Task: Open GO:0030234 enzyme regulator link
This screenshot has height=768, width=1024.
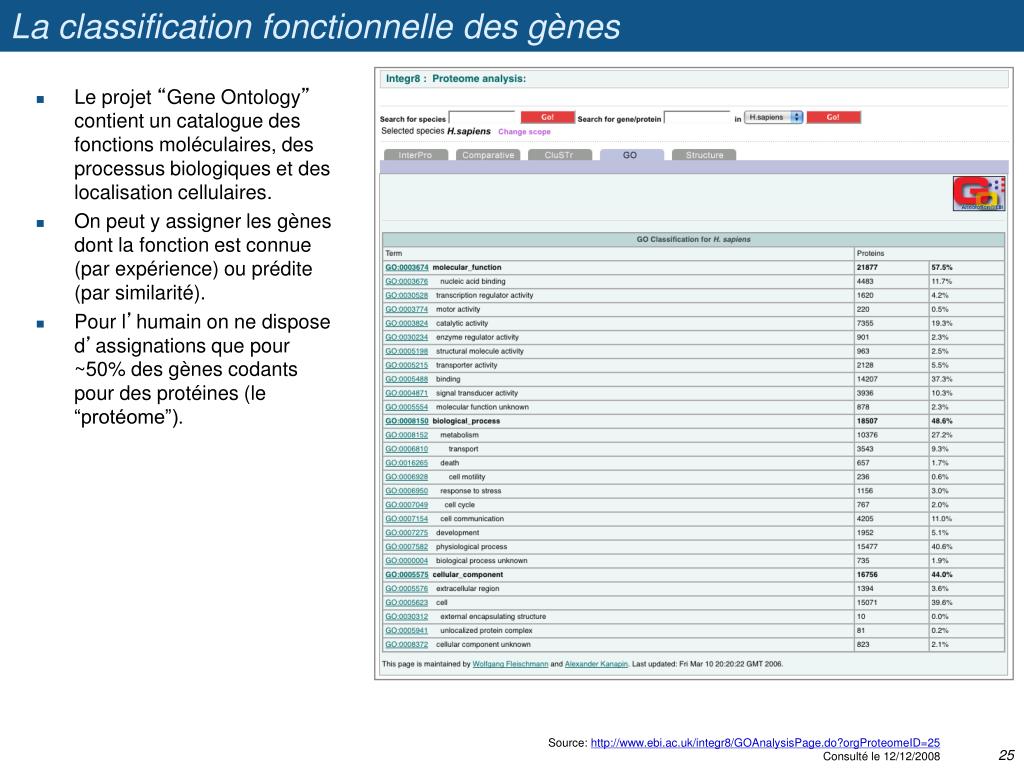Action: [407, 338]
